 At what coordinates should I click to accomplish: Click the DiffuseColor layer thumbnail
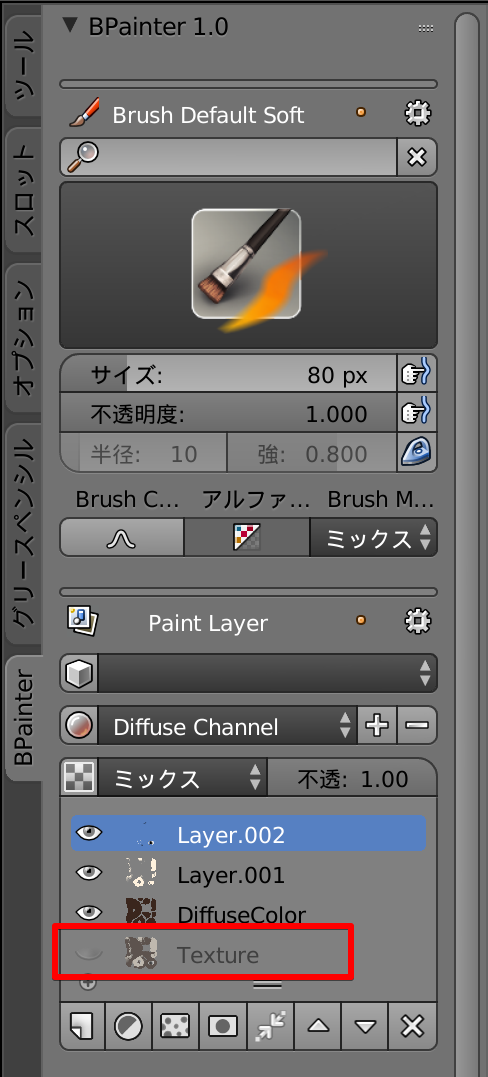coord(142,914)
